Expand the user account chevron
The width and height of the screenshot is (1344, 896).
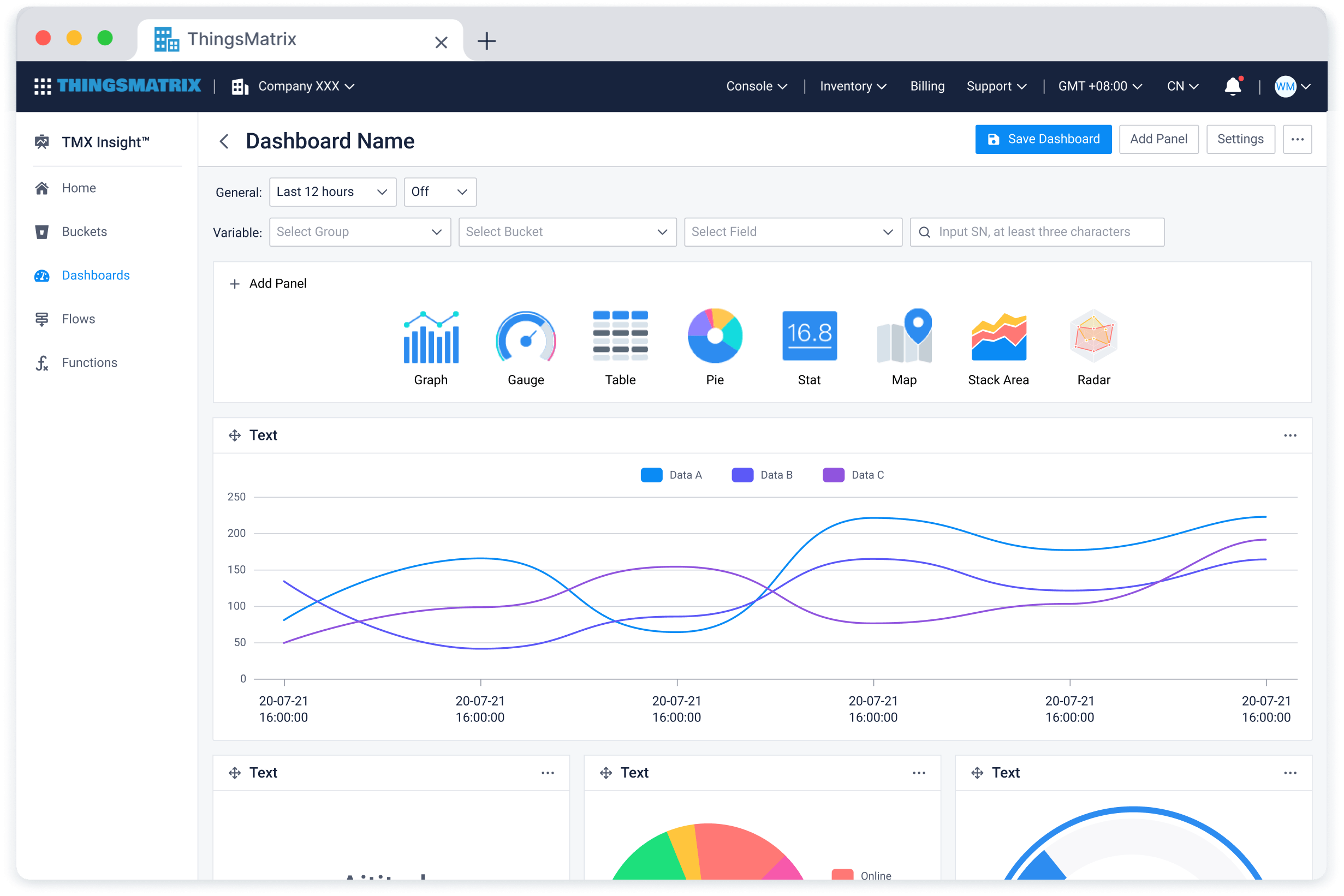pos(1306,87)
